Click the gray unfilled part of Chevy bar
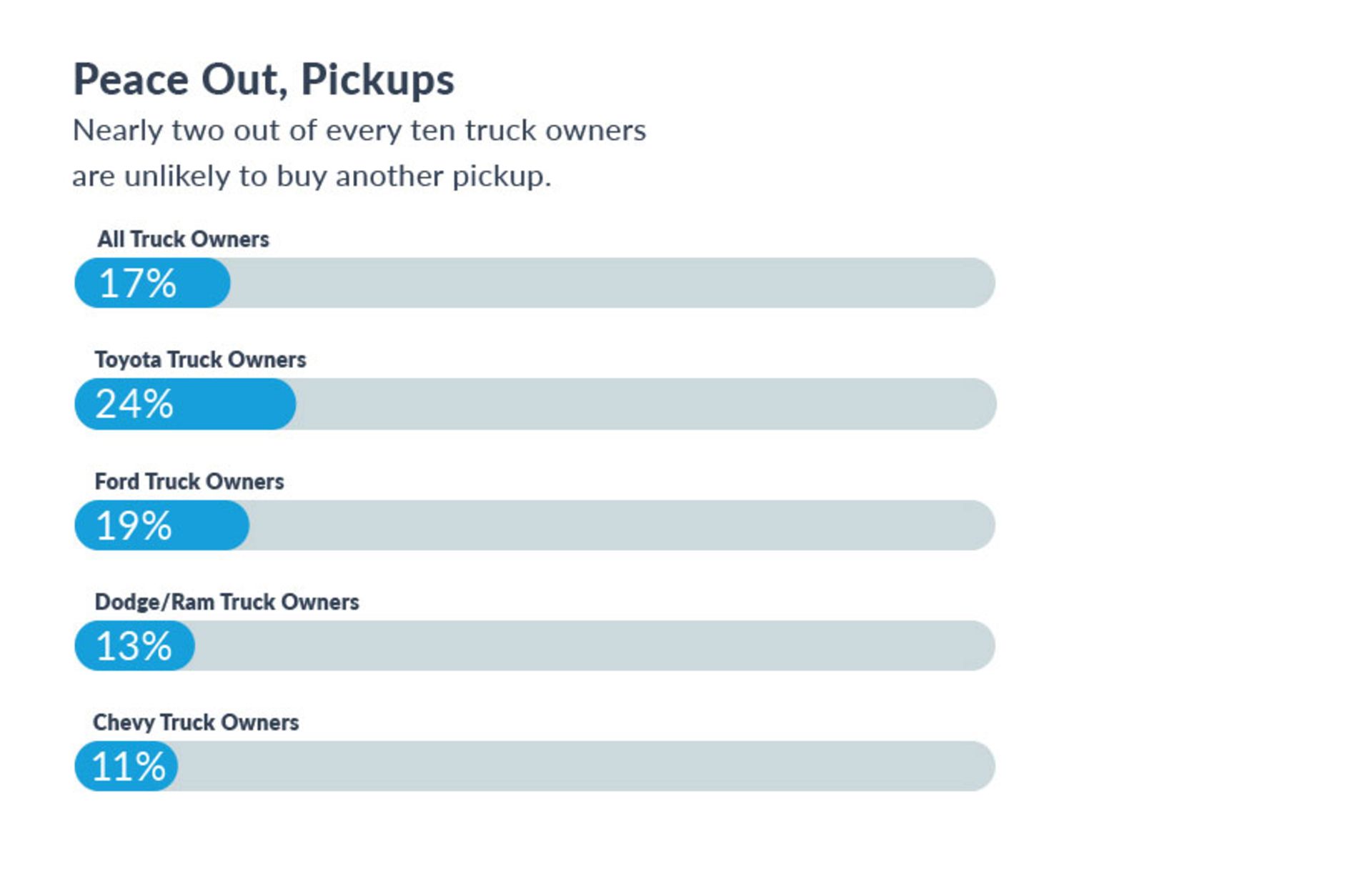Viewport: 1372px width, 869px height. click(x=585, y=766)
